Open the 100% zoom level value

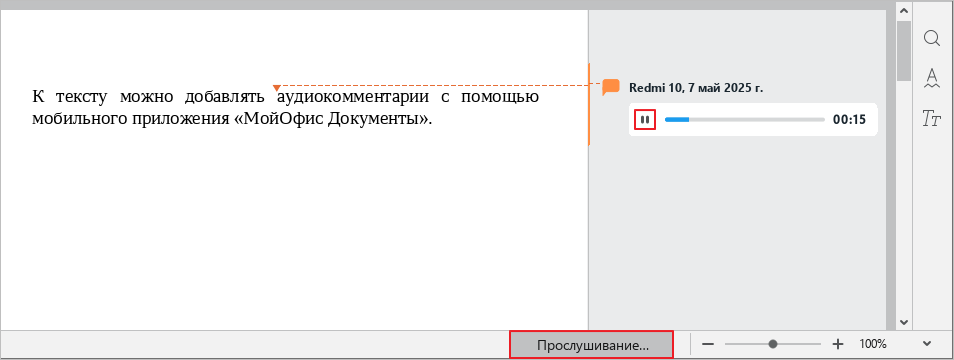[872, 344]
